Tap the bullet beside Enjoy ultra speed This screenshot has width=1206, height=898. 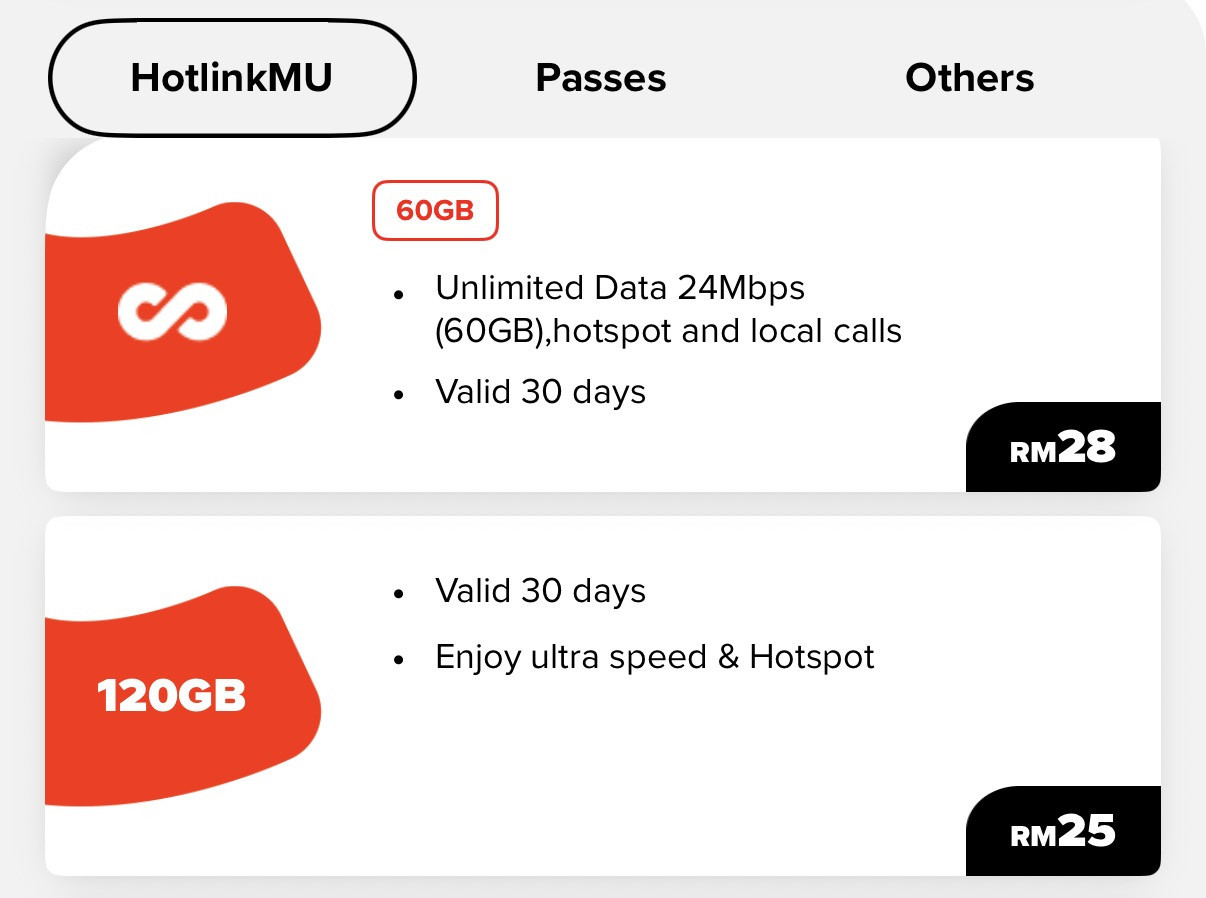(399, 660)
